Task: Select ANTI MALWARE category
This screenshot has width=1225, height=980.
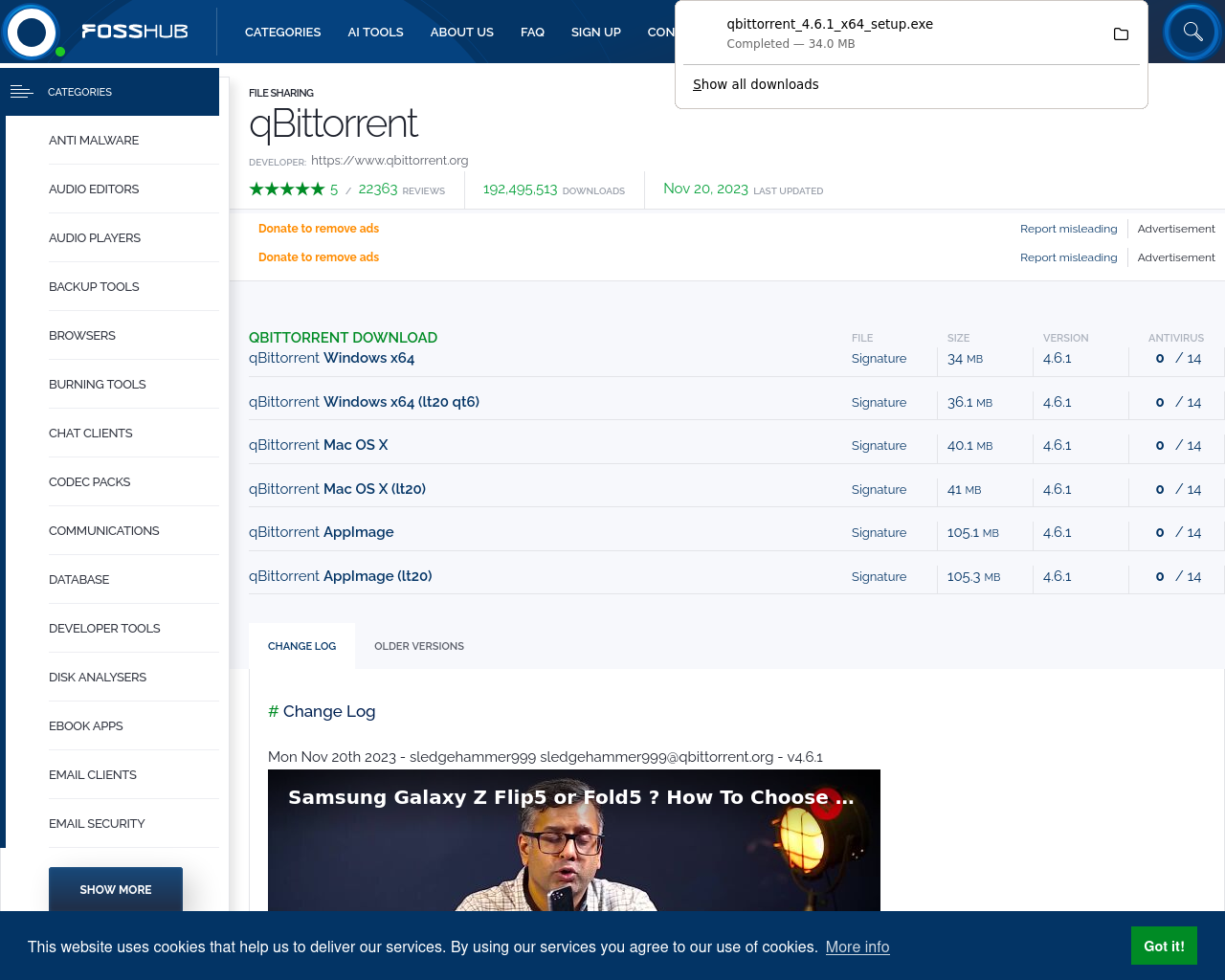Action: 94,140
